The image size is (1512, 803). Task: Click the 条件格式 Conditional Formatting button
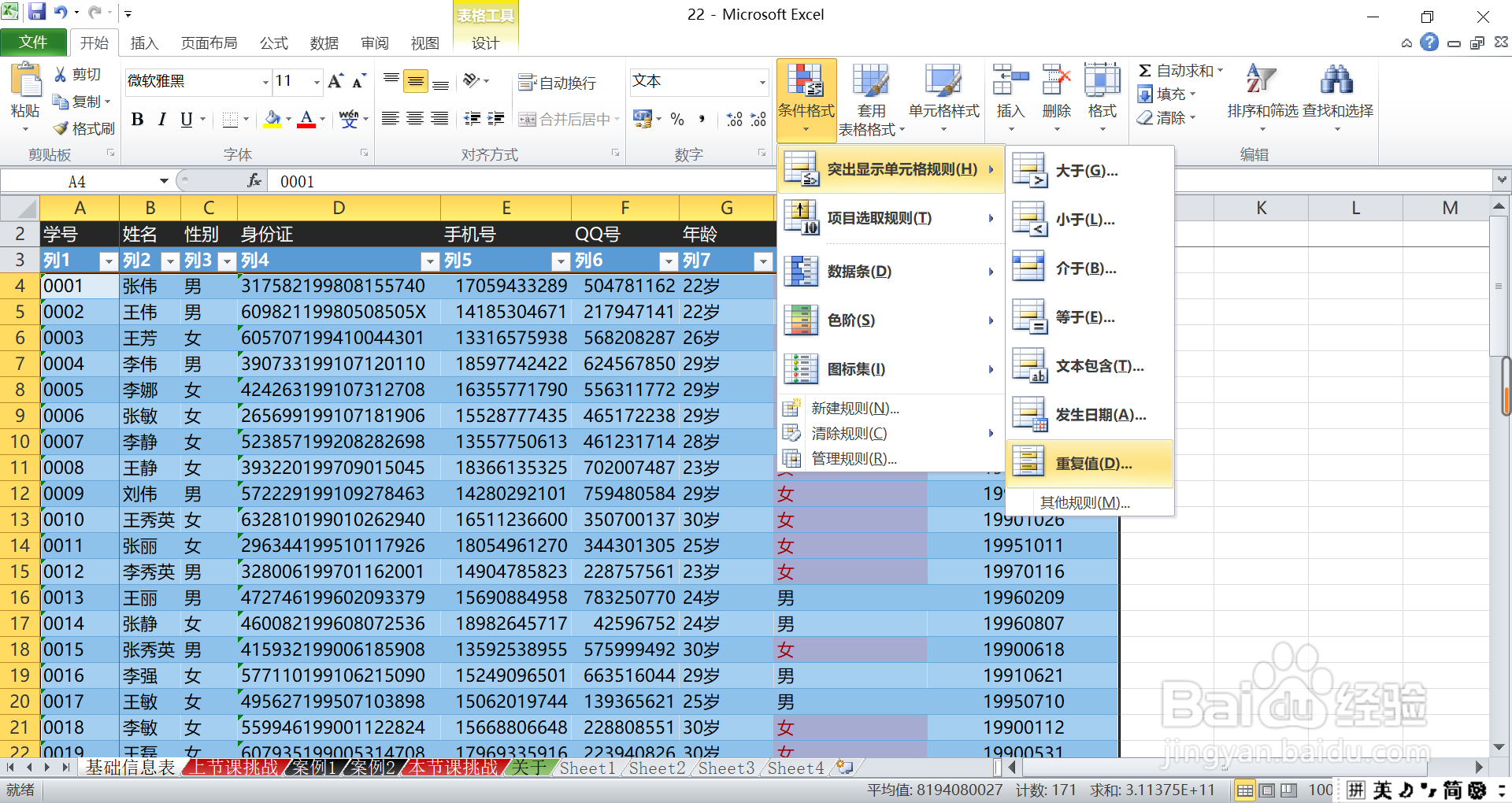[806, 99]
